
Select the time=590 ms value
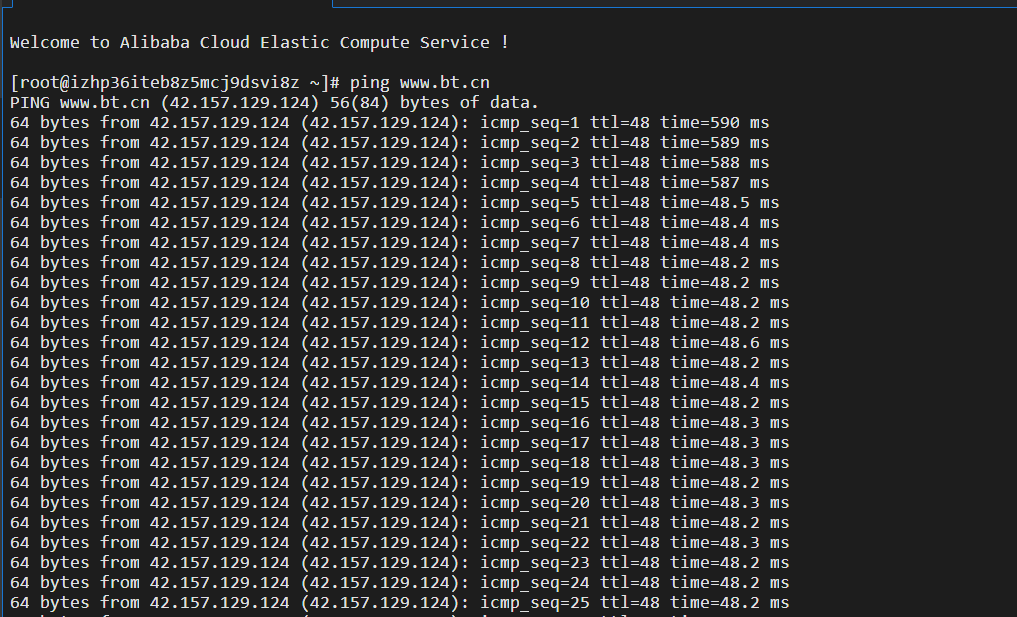(x=714, y=123)
